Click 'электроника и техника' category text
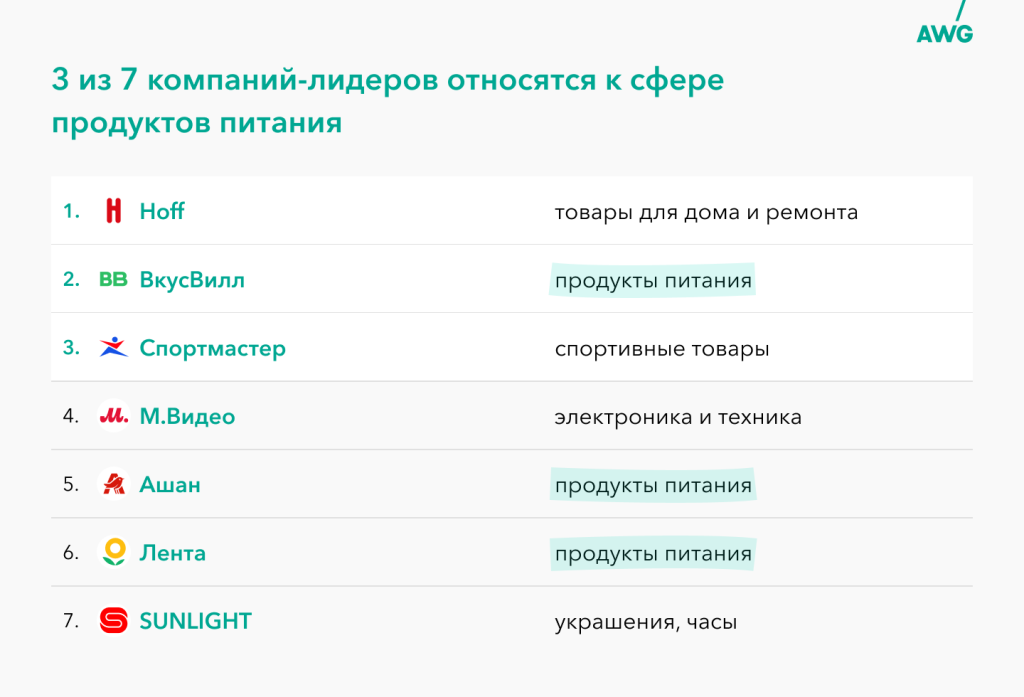 tap(678, 417)
